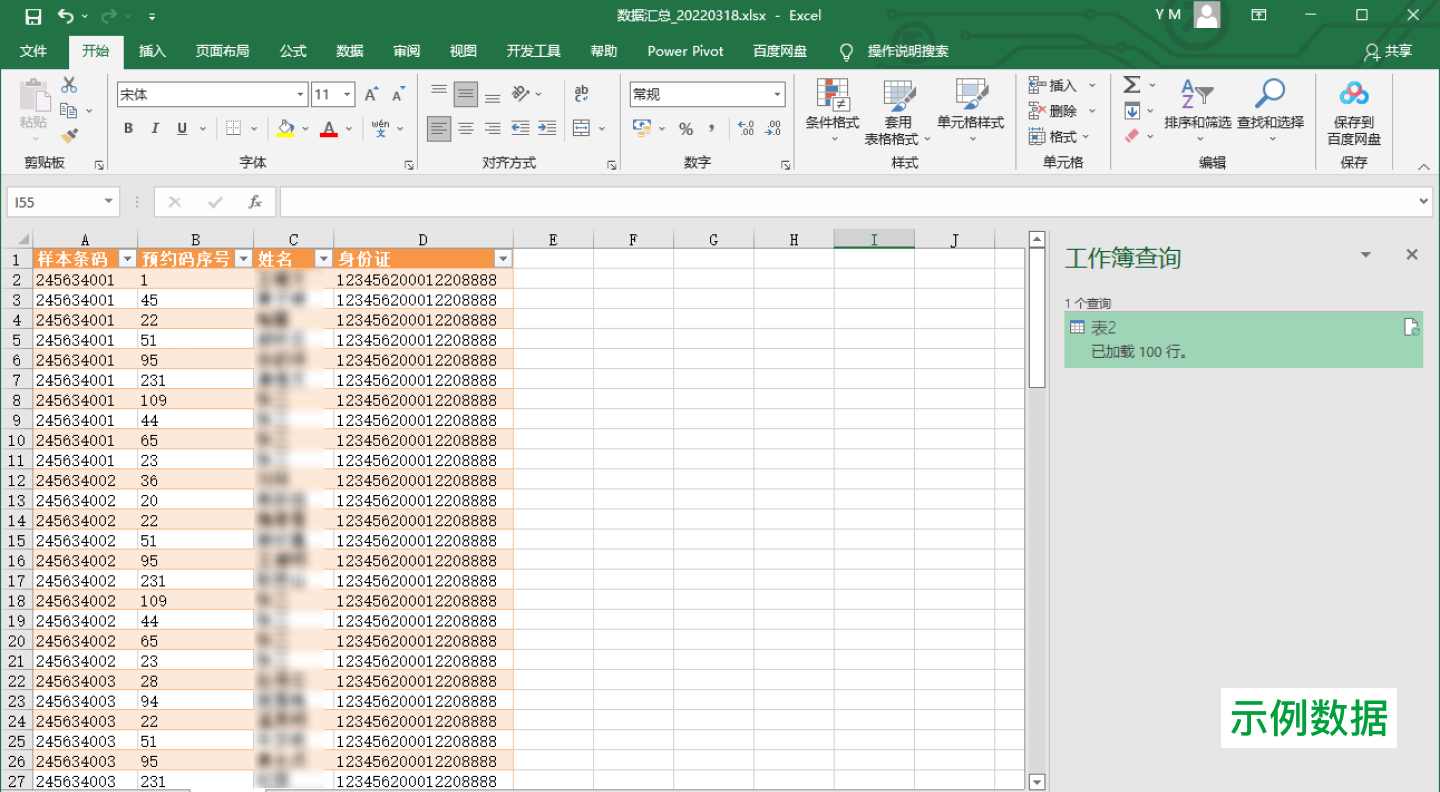
Task: Click the 共享 share button
Action: pyautogui.click(x=1388, y=51)
